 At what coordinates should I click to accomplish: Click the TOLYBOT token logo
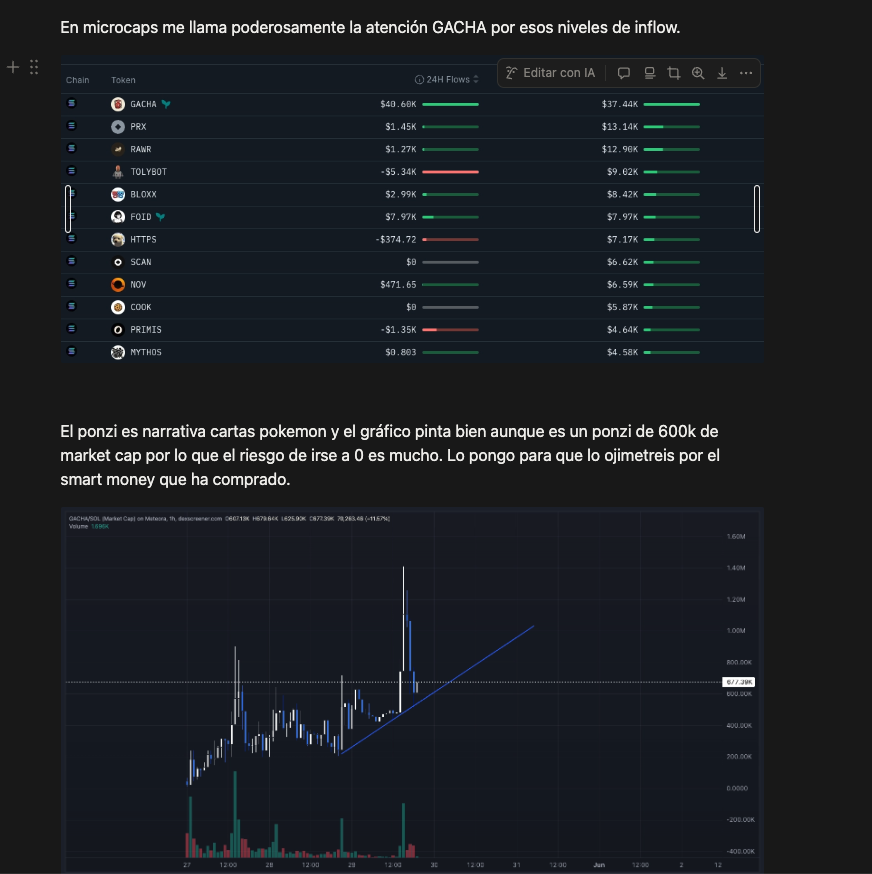[x=118, y=172]
